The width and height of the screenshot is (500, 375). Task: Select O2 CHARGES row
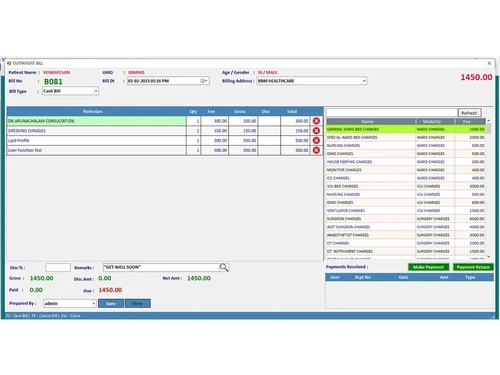click(x=406, y=178)
